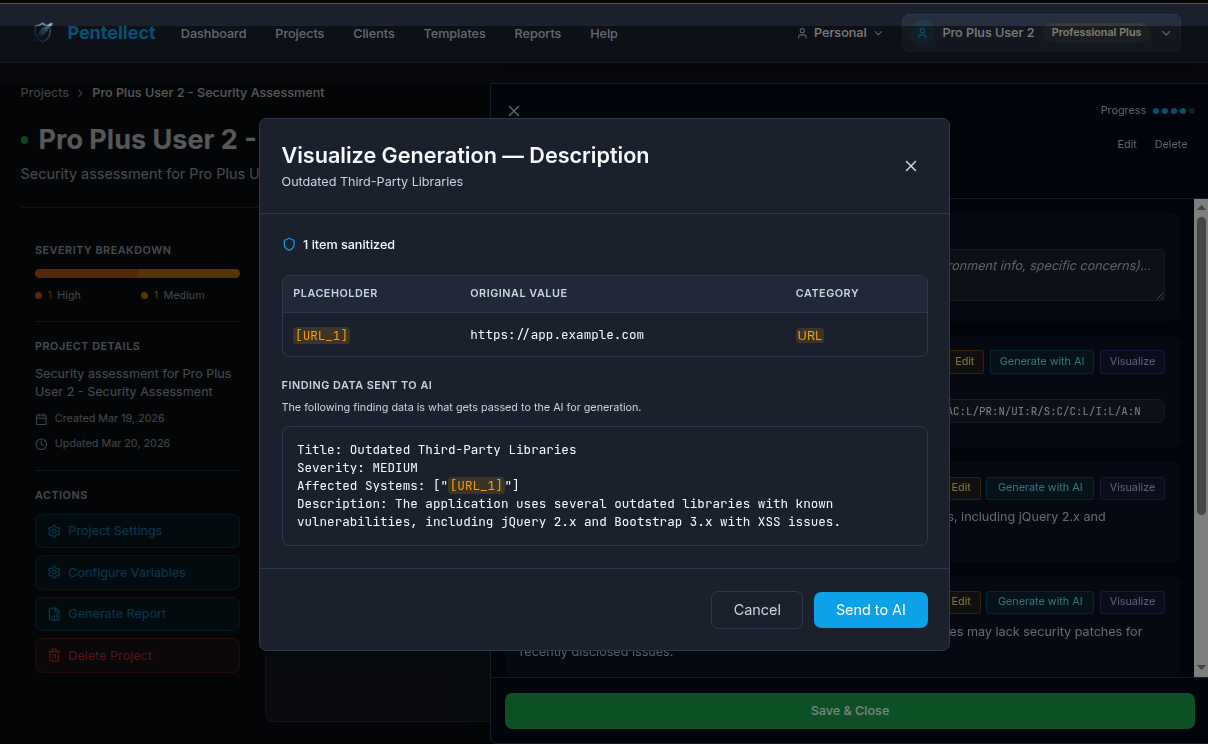This screenshot has height=744, width=1208.
Task: Click the Send to AI button
Action: (x=871, y=610)
